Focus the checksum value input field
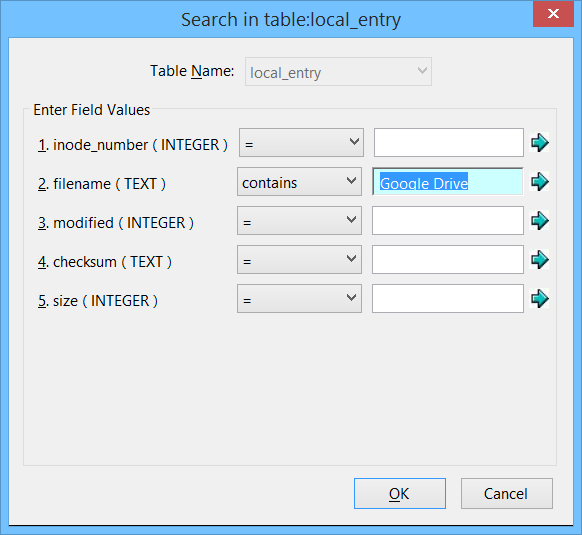Viewport: 582px width, 535px height. (448, 260)
